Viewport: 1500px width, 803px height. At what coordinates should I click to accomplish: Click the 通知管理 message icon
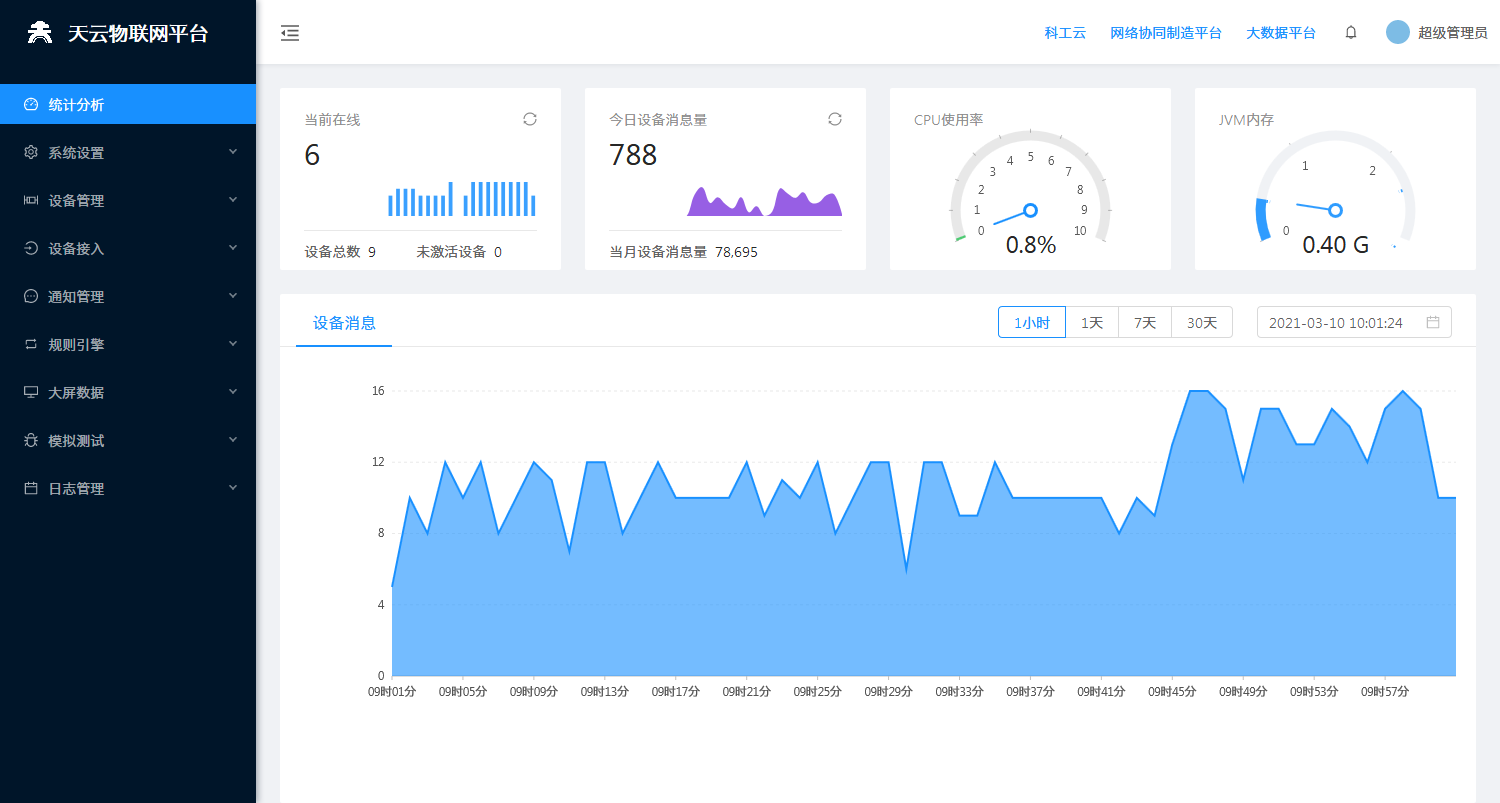[31, 296]
